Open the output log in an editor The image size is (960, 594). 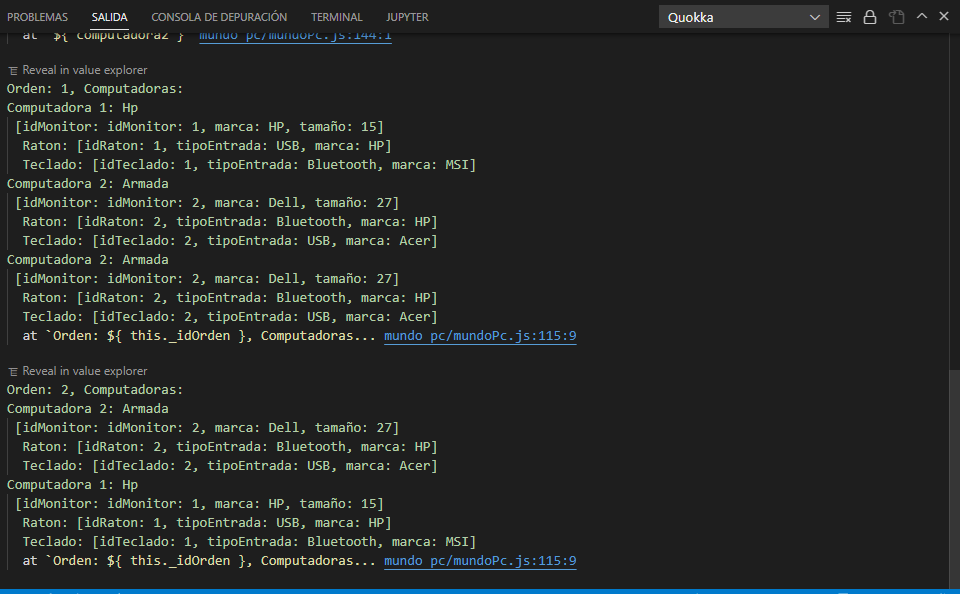(x=897, y=16)
